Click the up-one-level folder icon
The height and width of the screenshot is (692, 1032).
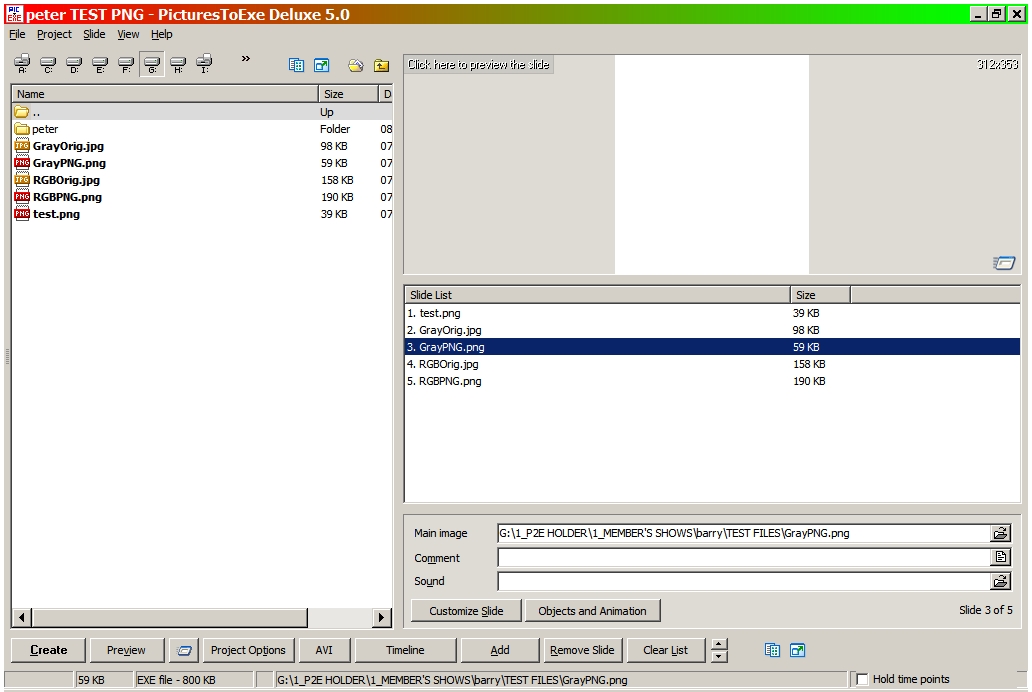(381, 66)
